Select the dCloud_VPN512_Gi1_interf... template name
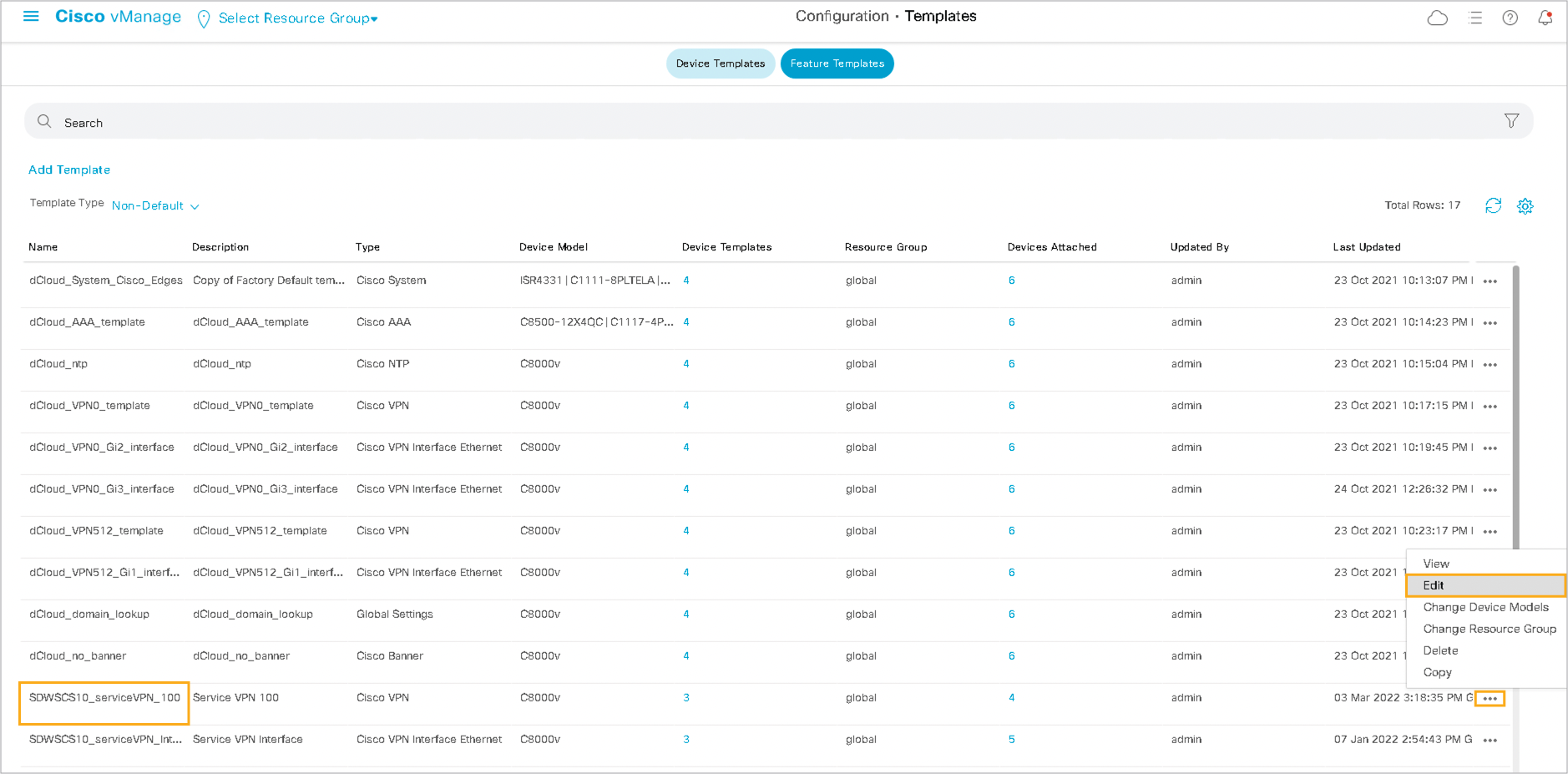 pyautogui.click(x=104, y=573)
